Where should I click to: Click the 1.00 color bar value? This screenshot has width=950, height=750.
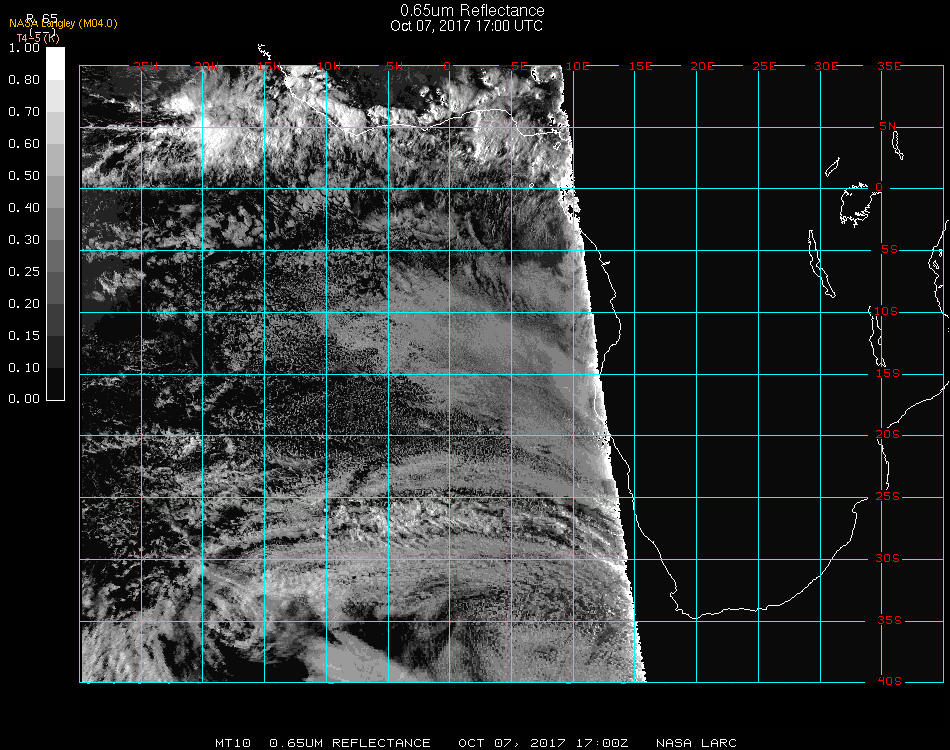[24, 48]
